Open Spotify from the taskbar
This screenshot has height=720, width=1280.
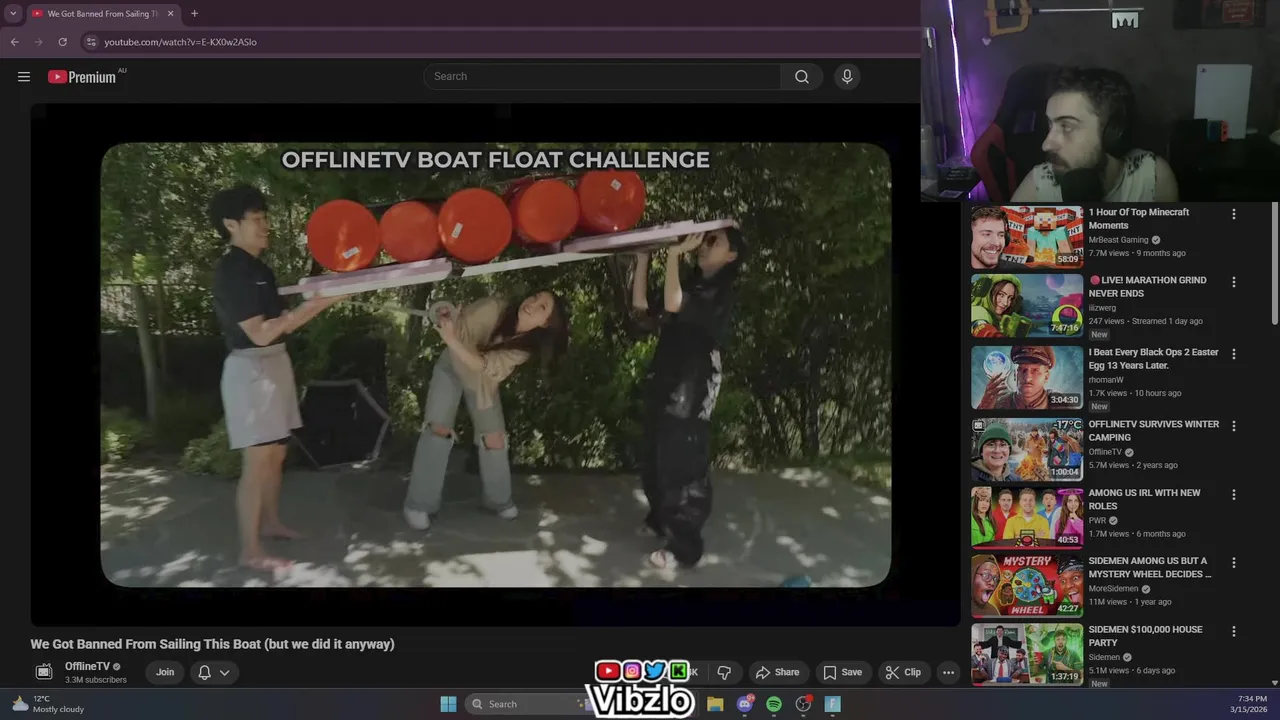774,704
